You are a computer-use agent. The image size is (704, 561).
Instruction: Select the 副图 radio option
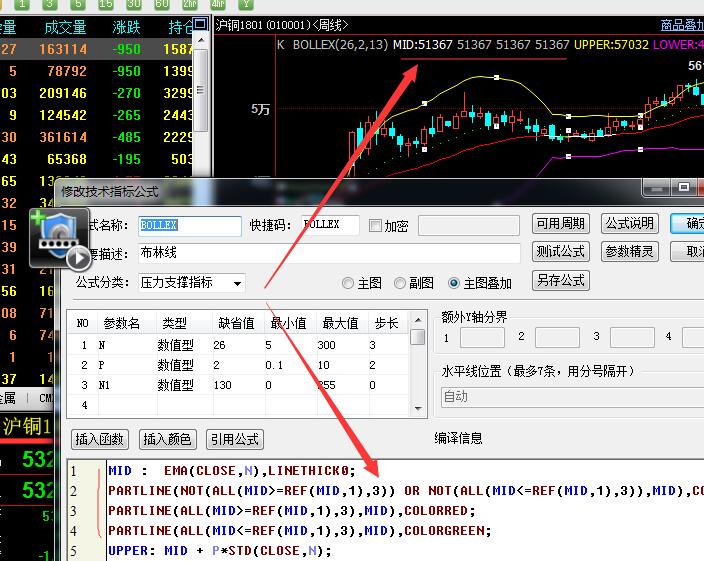[400, 283]
